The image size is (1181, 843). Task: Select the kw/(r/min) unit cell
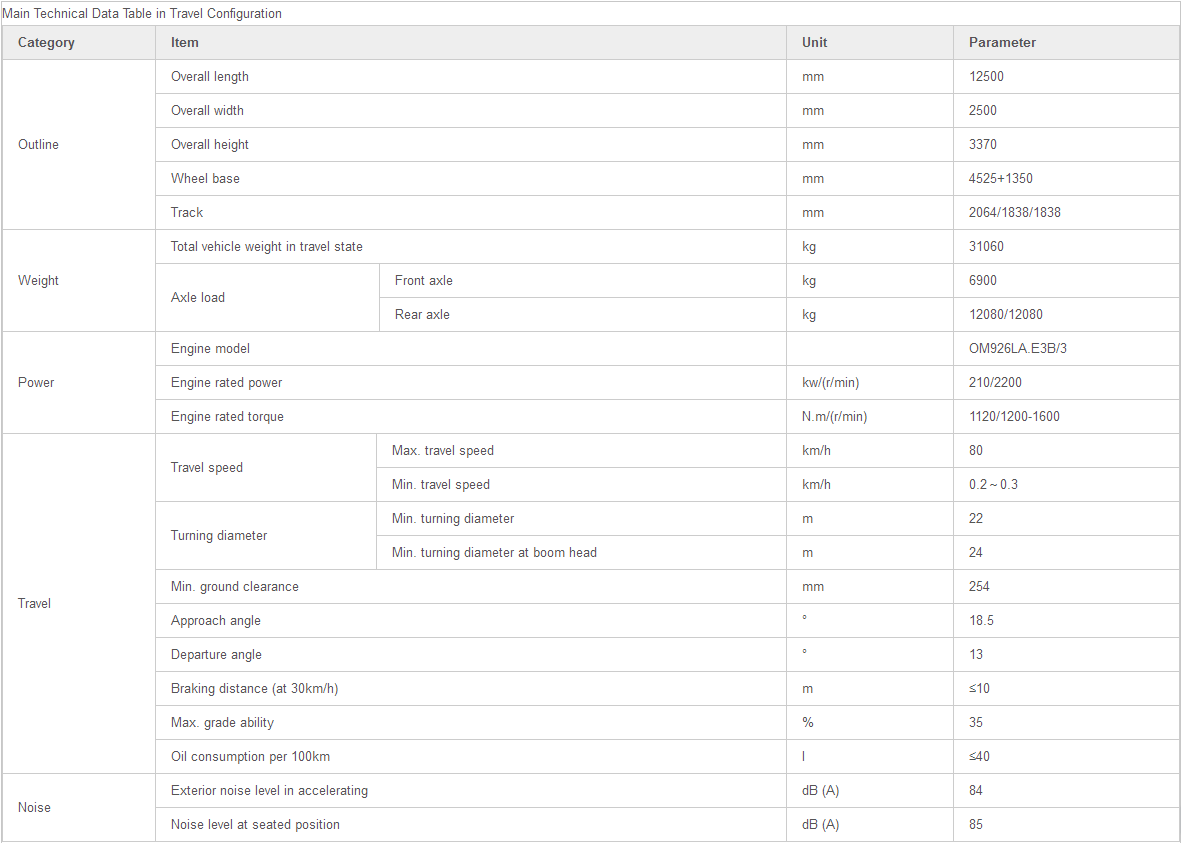click(x=869, y=383)
